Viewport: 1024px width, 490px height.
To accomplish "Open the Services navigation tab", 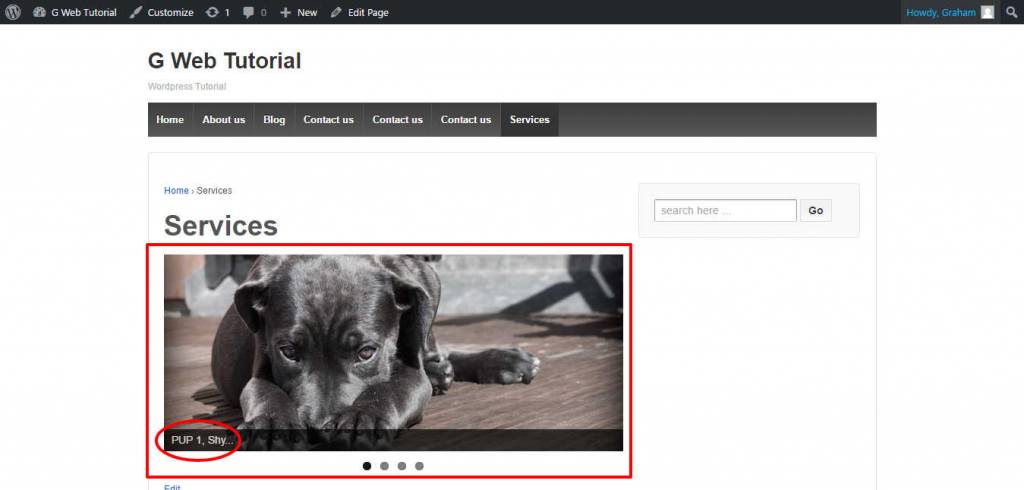I will 530,120.
